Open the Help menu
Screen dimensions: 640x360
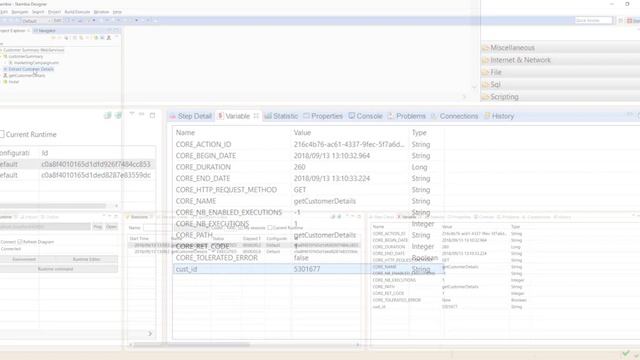pos(117,12)
